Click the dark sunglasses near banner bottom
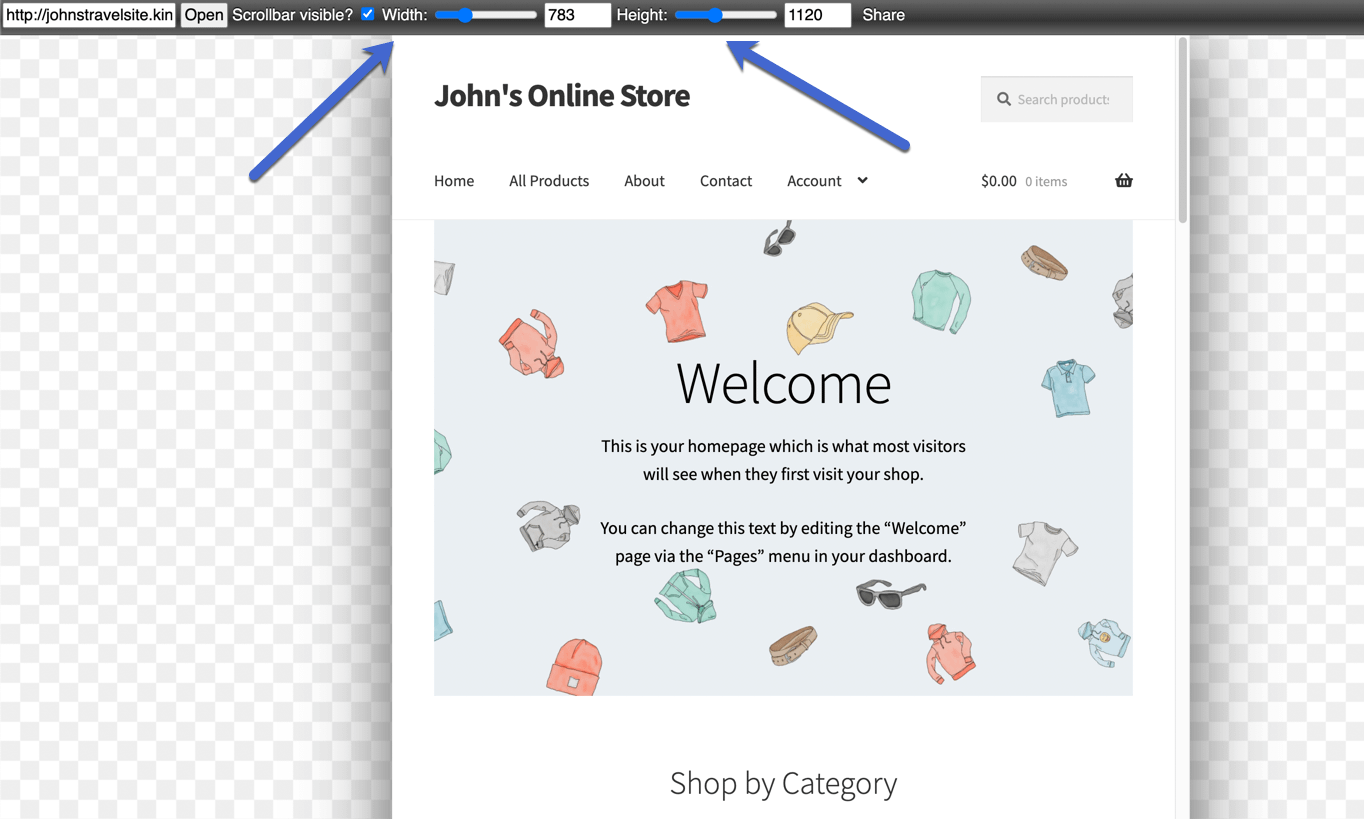This screenshot has height=819, width=1364. [890, 593]
